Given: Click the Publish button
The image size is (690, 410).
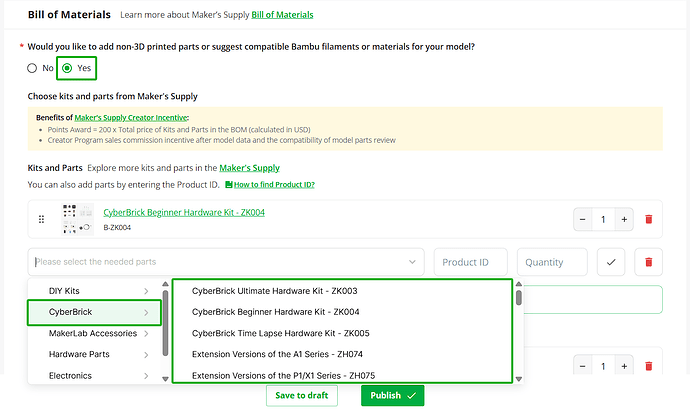Looking at the screenshot, I should 393,395.
